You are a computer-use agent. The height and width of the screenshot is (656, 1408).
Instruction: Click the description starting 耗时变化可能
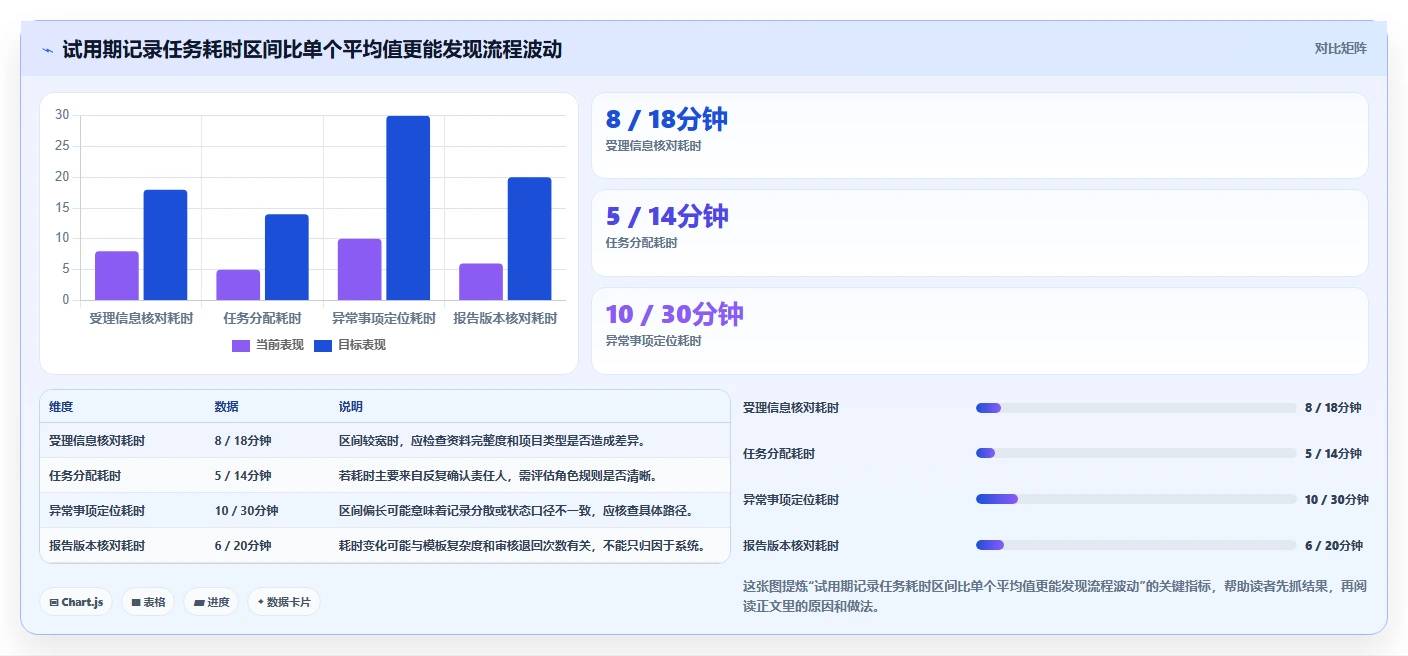coord(523,546)
